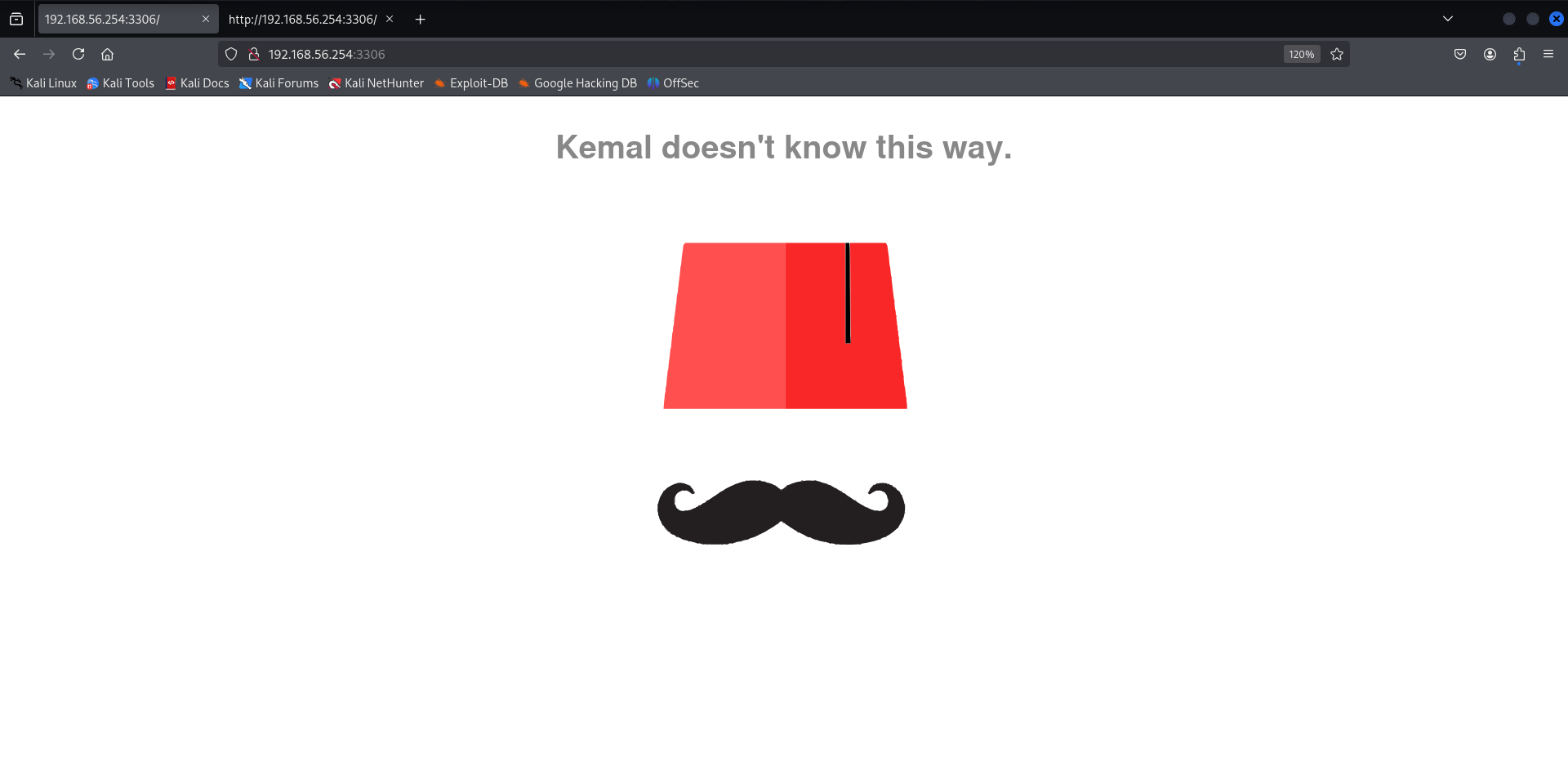Close the first 192.168.56.254:3306/ tab

pyautogui.click(x=206, y=19)
